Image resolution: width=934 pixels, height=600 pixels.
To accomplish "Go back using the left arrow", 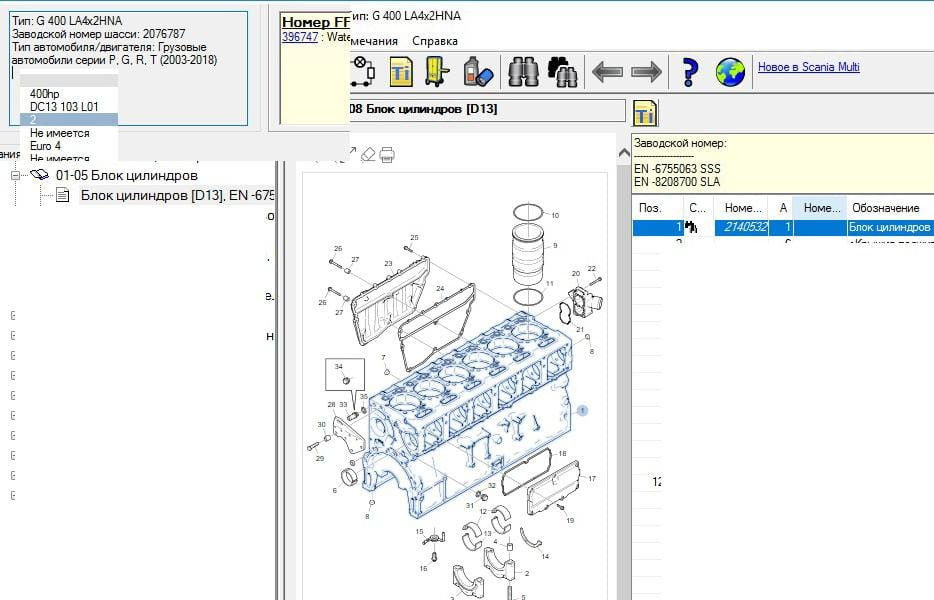I will coord(607,71).
